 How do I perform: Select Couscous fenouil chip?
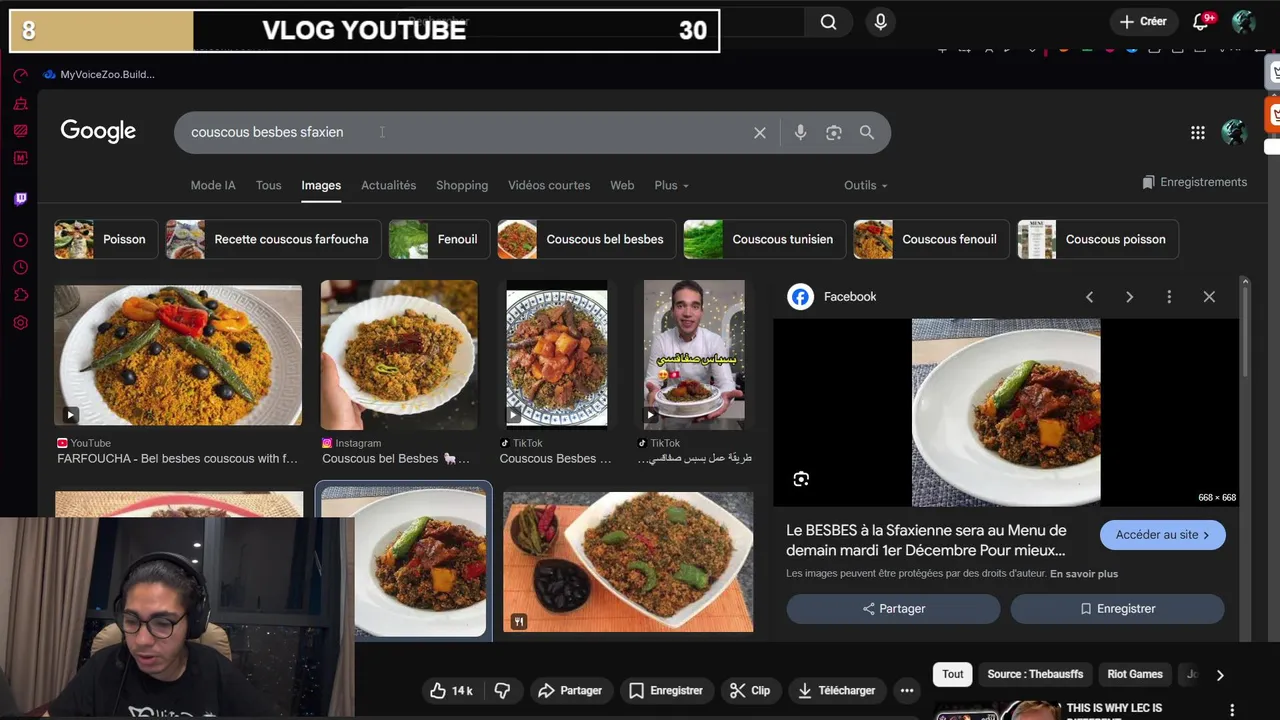pyautogui.click(x=931, y=239)
